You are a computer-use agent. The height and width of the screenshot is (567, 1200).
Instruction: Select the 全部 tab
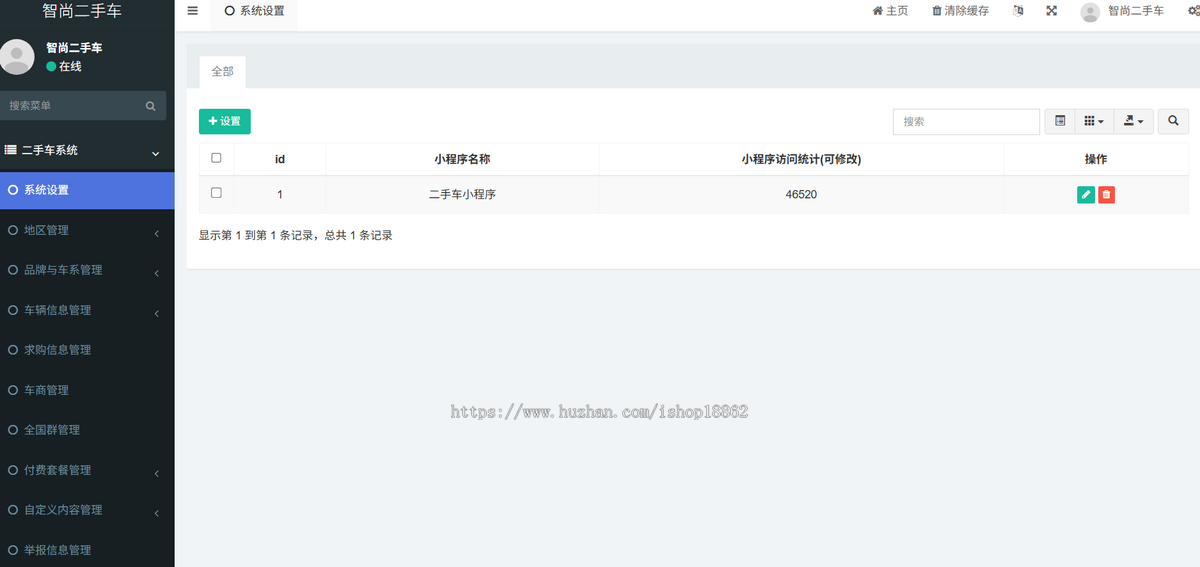[222, 72]
